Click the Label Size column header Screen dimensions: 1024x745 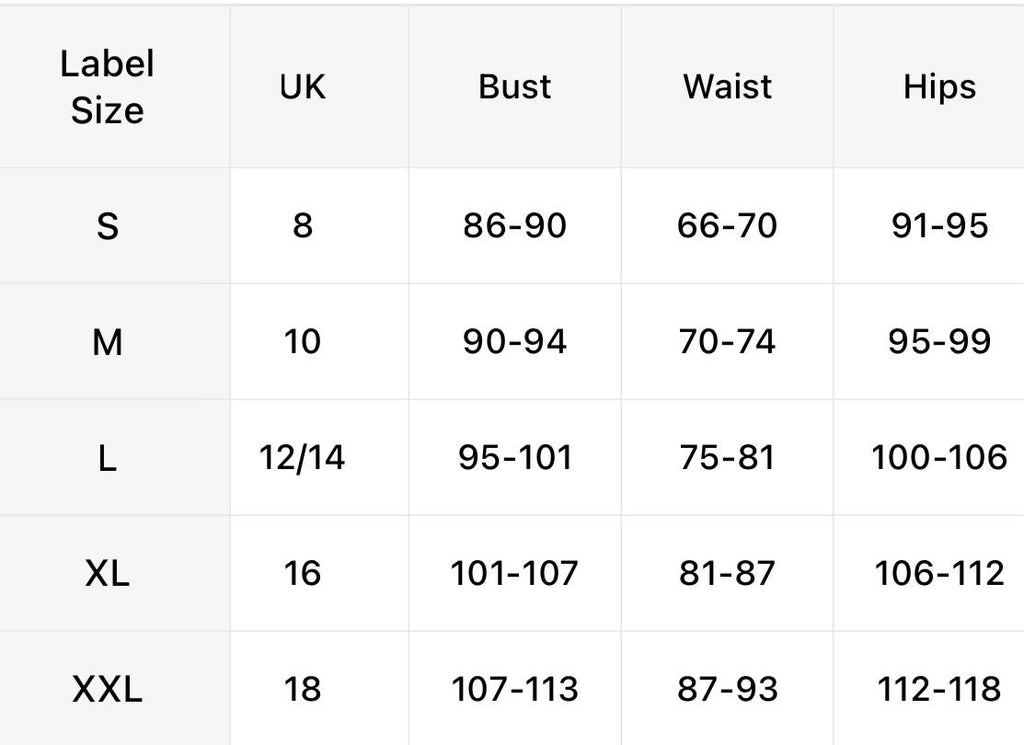tap(107, 87)
